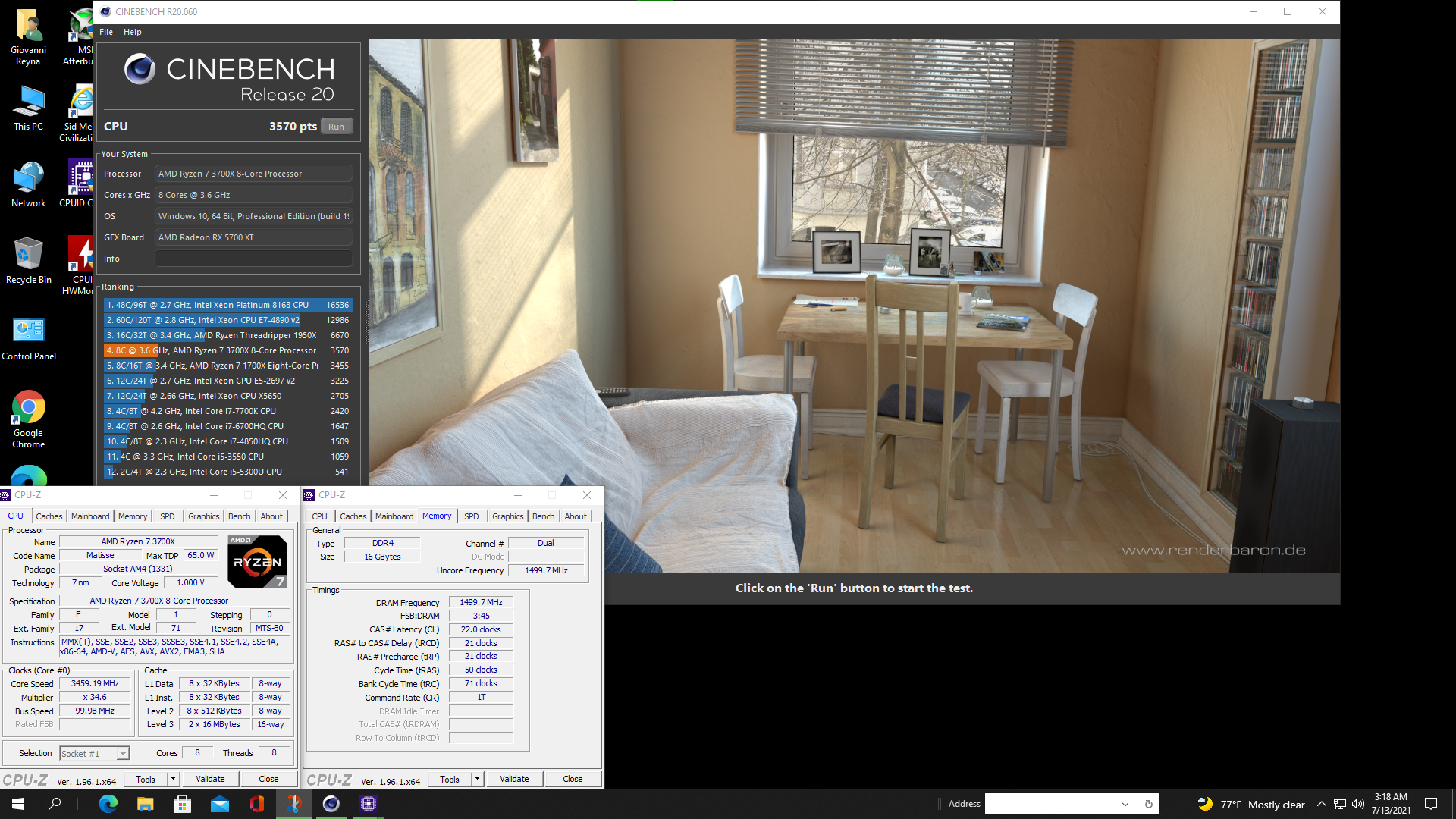The height and width of the screenshot is (819, 1456).
Task: Open CPUID CPU-Z desktop shortcut
Action: tap(77, 184)
